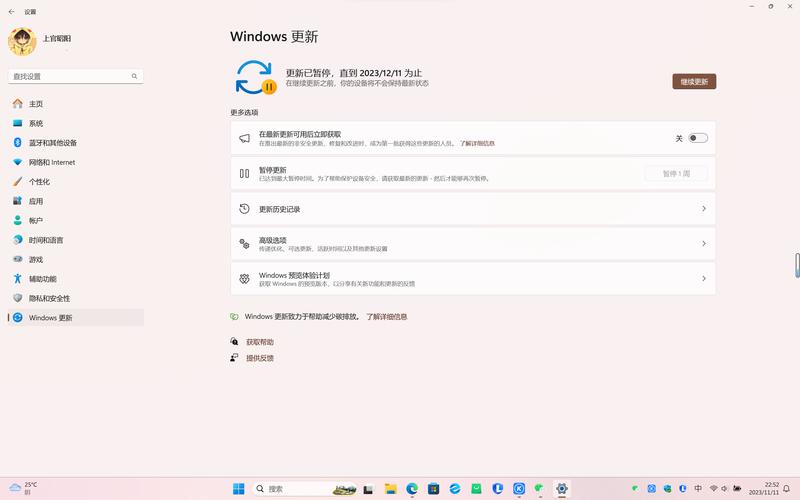
Task: Click the update history clock icon
Action: (x=244, y=209)
